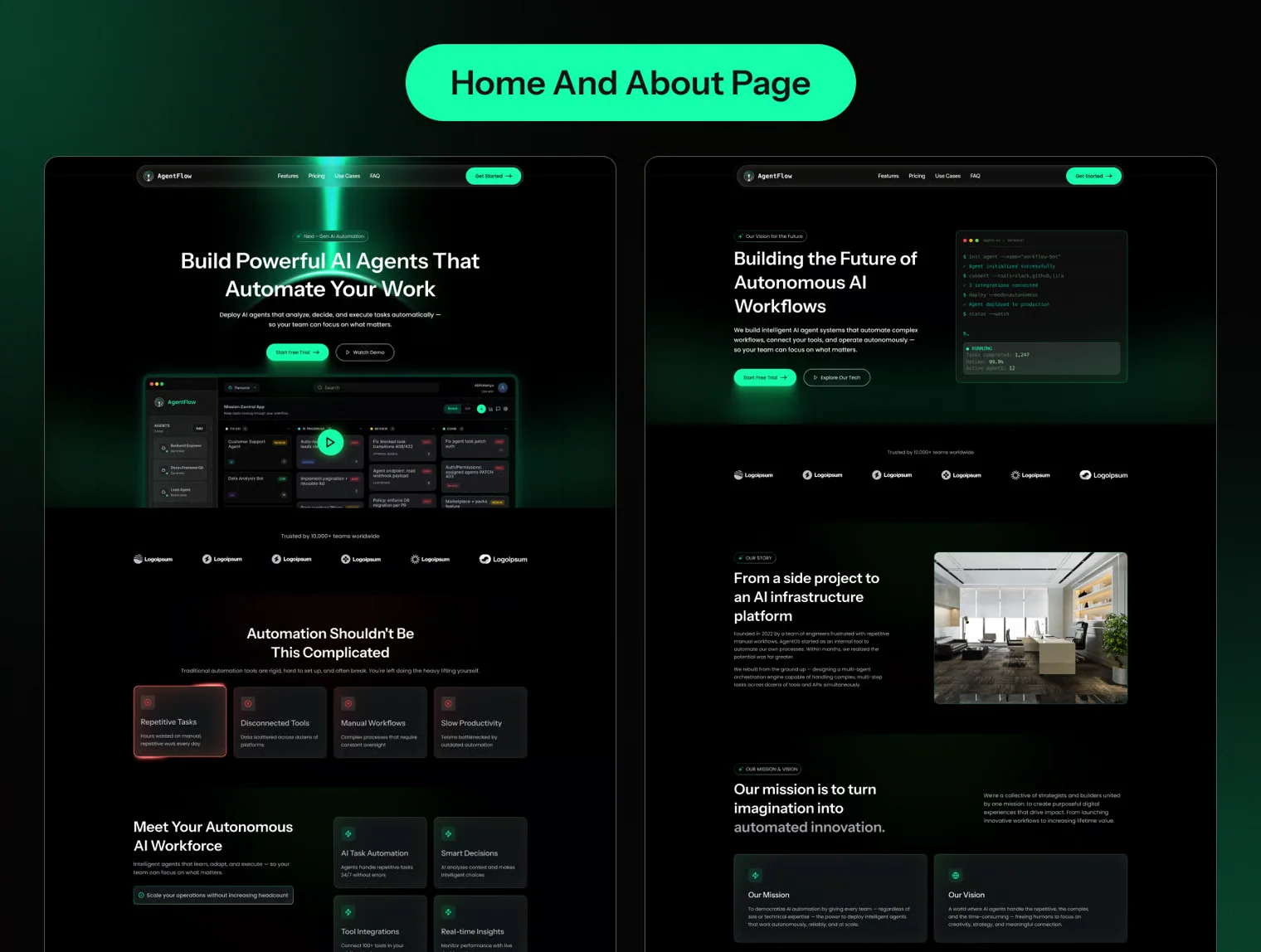The width and height of the screenshot is (1261, 952).
Task: Click the Our Mission card icon
Action: pyautogui.click(x=755, y=875)
